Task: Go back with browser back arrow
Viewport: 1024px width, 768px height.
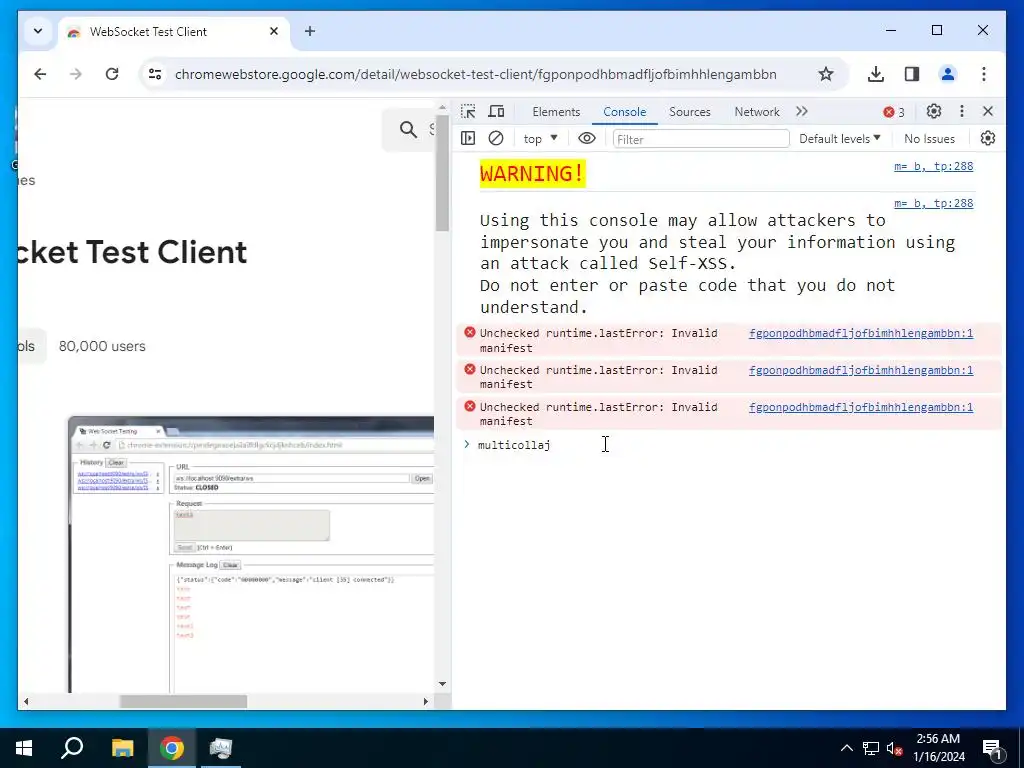Action: [x=40, y=74]
